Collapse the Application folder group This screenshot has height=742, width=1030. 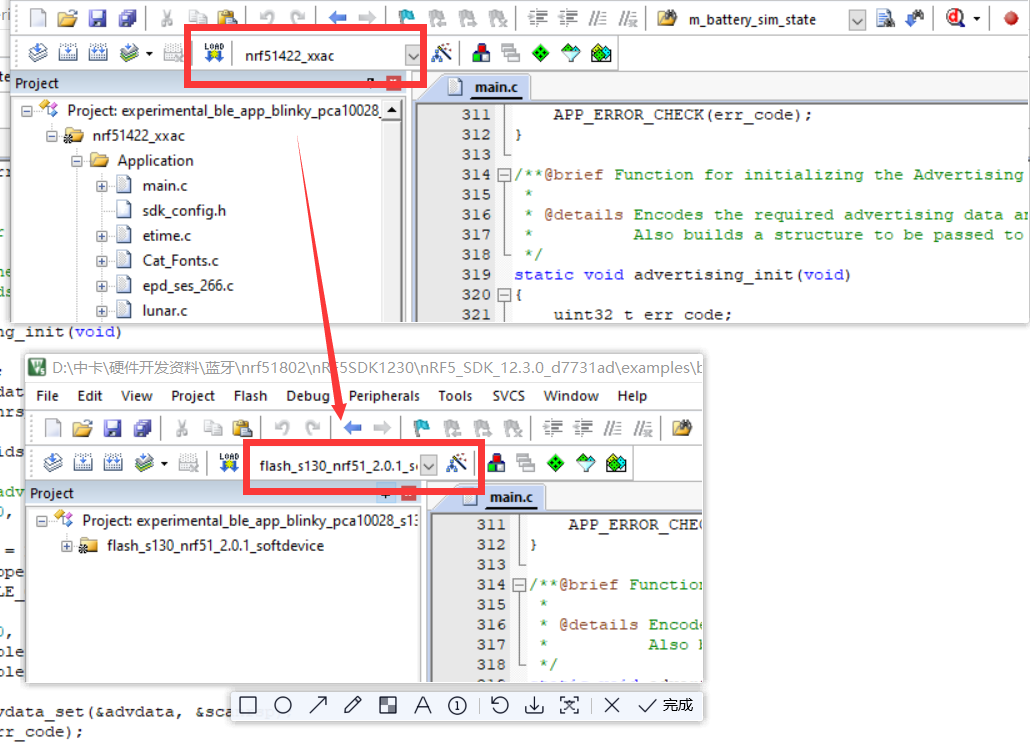point(77,161)
